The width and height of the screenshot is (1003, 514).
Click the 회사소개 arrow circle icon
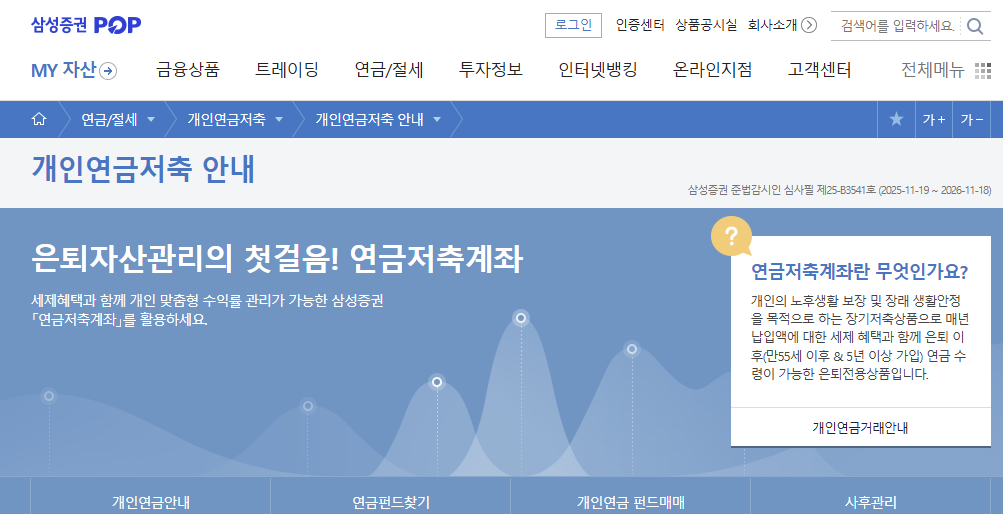pyautogui.click(x=809, y=25)
